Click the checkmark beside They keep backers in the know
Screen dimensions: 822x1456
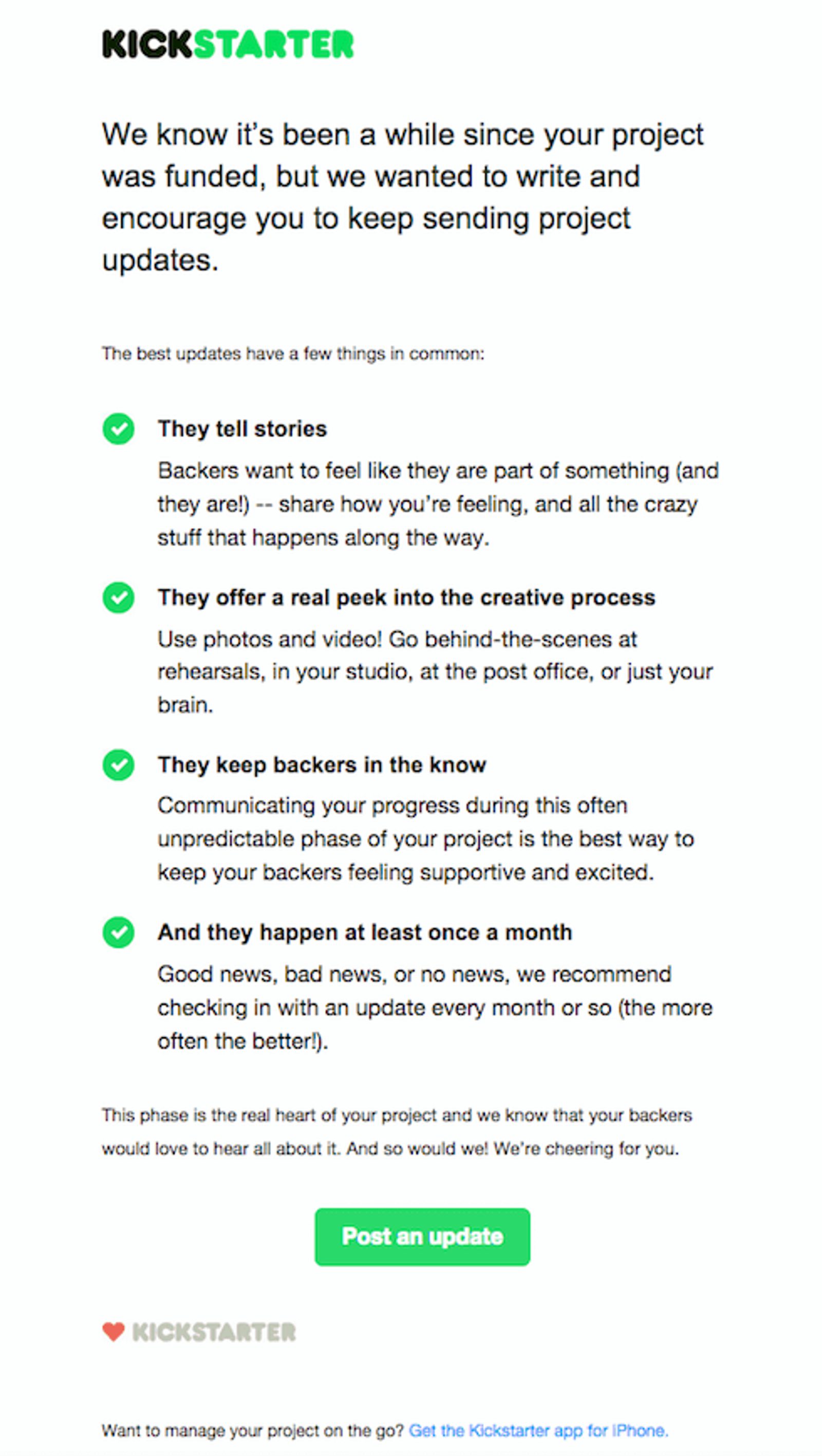[x=118, y=765]
